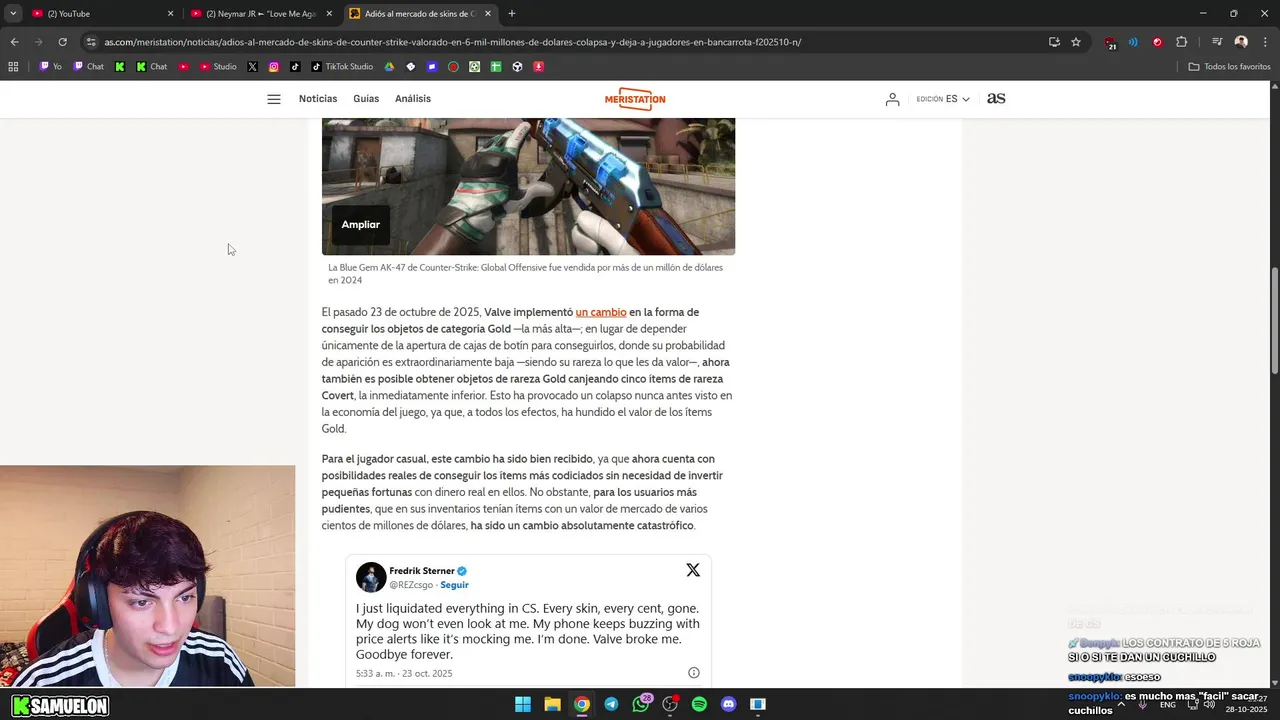The height and width of the screenshot is (720, 1280).
Task: Open the TikTok Studio bookmark
Action: pos(341,67)
